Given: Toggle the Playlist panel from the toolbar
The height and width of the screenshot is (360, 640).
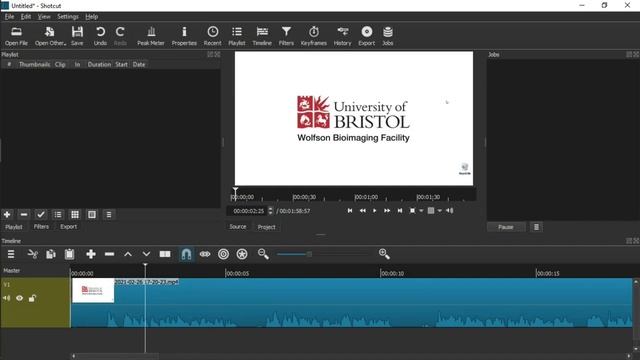Looking at the screenshot, I should 237,36.
